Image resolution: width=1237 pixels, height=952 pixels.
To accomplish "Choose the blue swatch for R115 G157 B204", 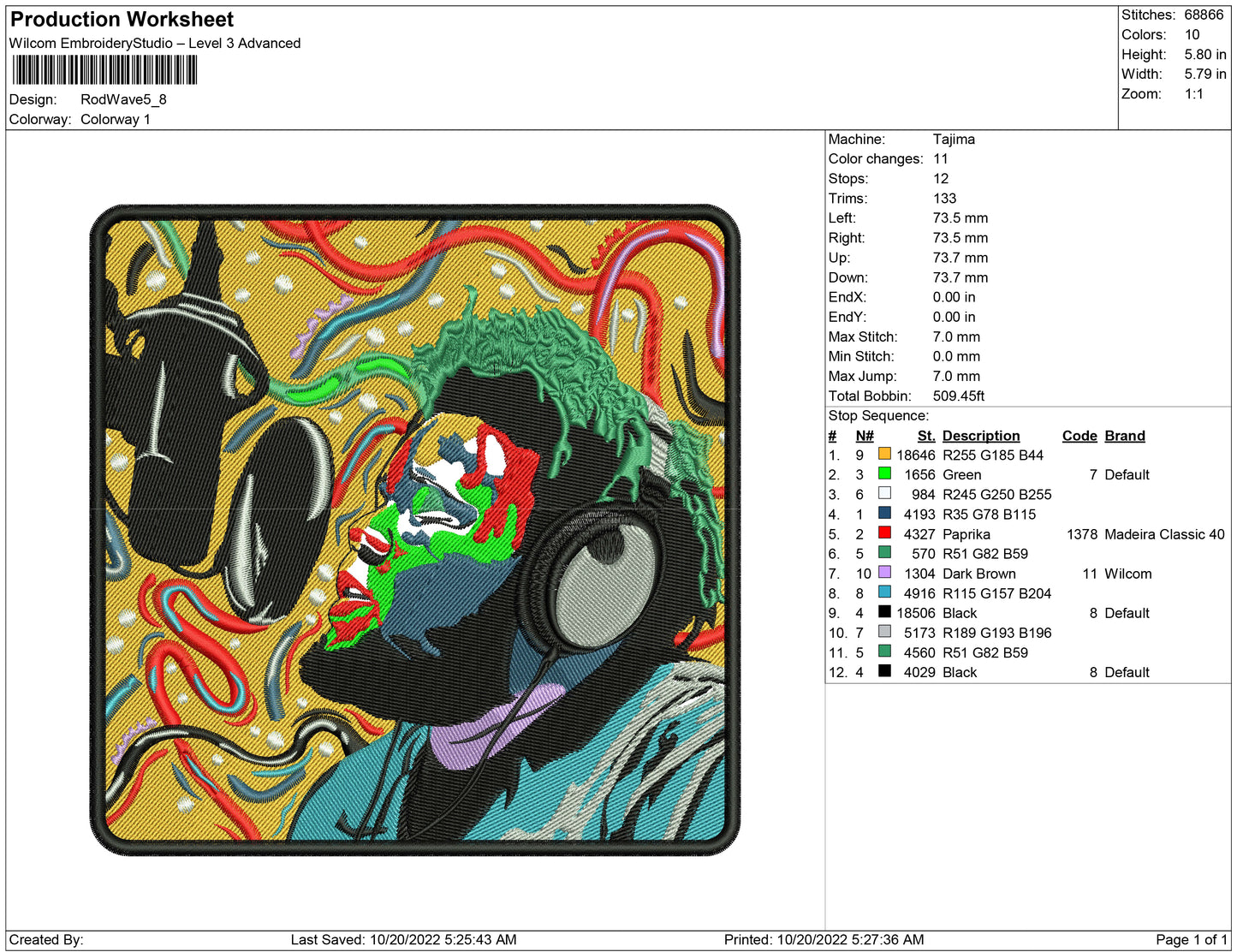I will coord(884,592).
